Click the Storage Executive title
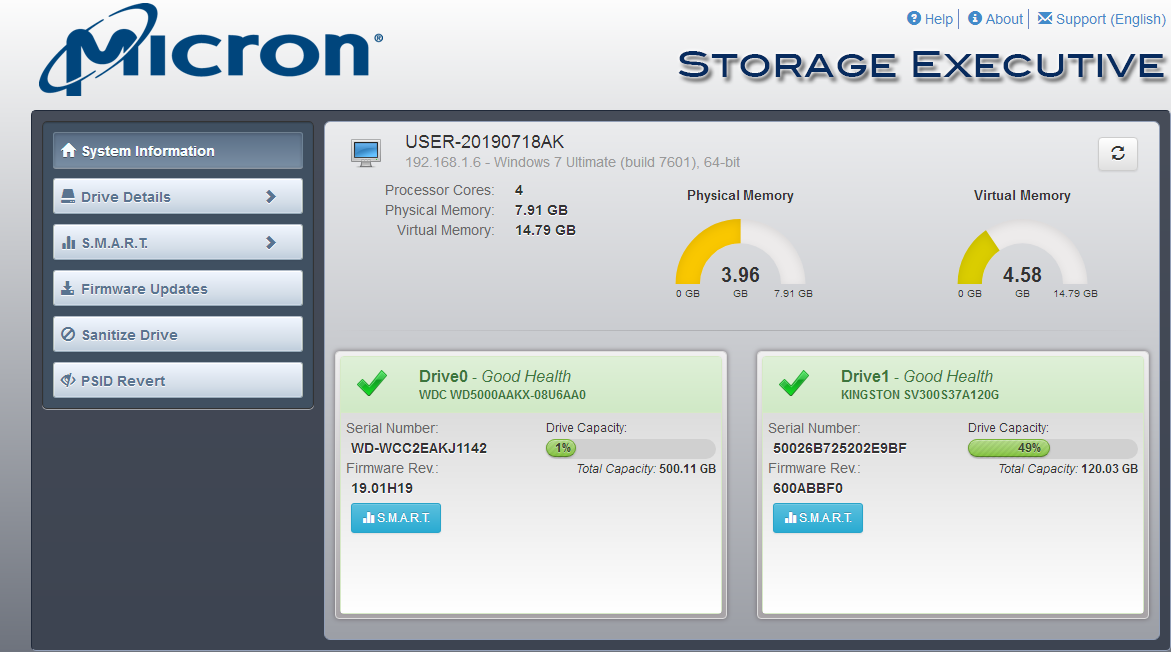The image size is (1171, 652). point(922,65)
